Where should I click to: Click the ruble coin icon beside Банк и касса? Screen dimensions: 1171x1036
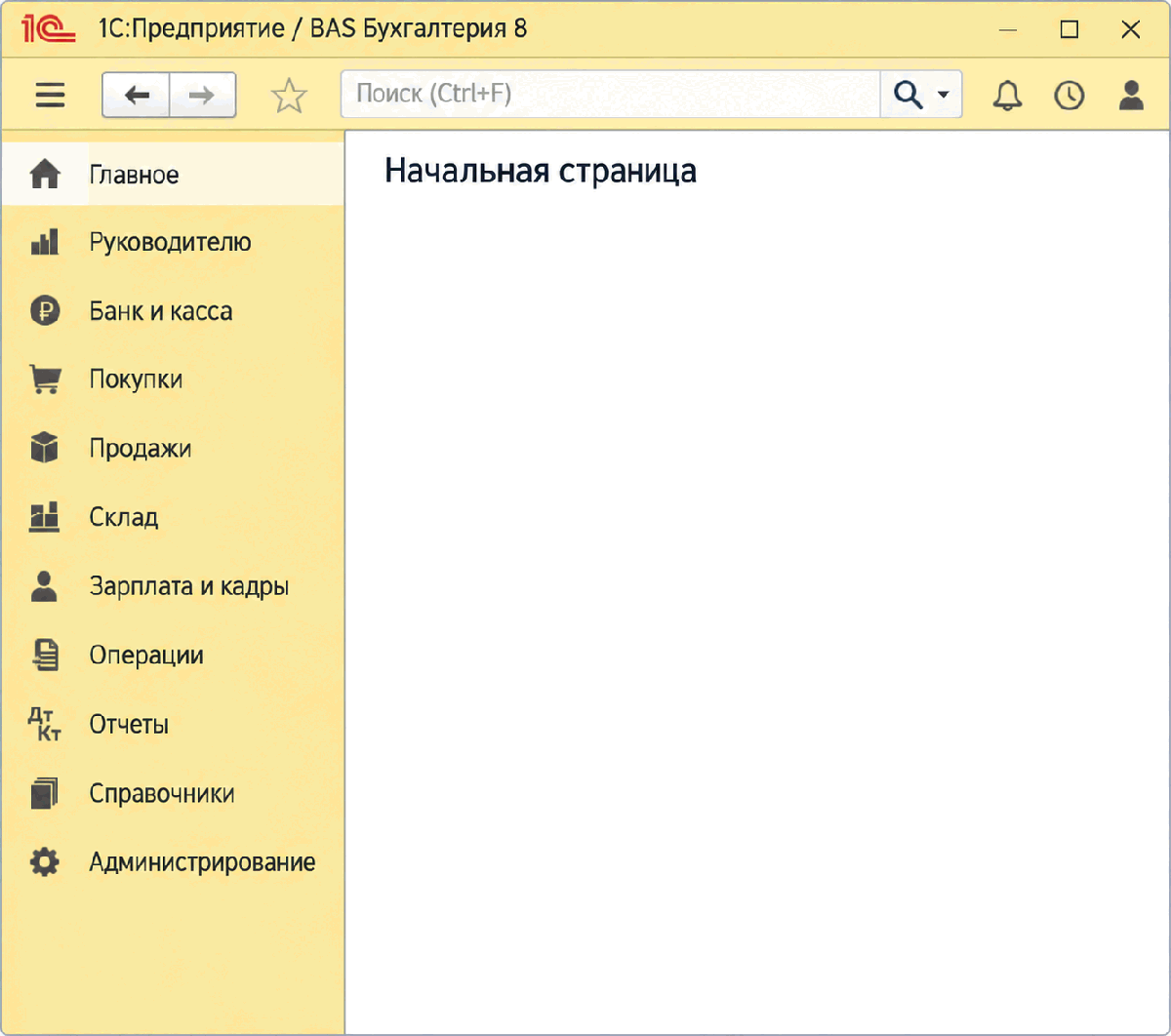45,311
